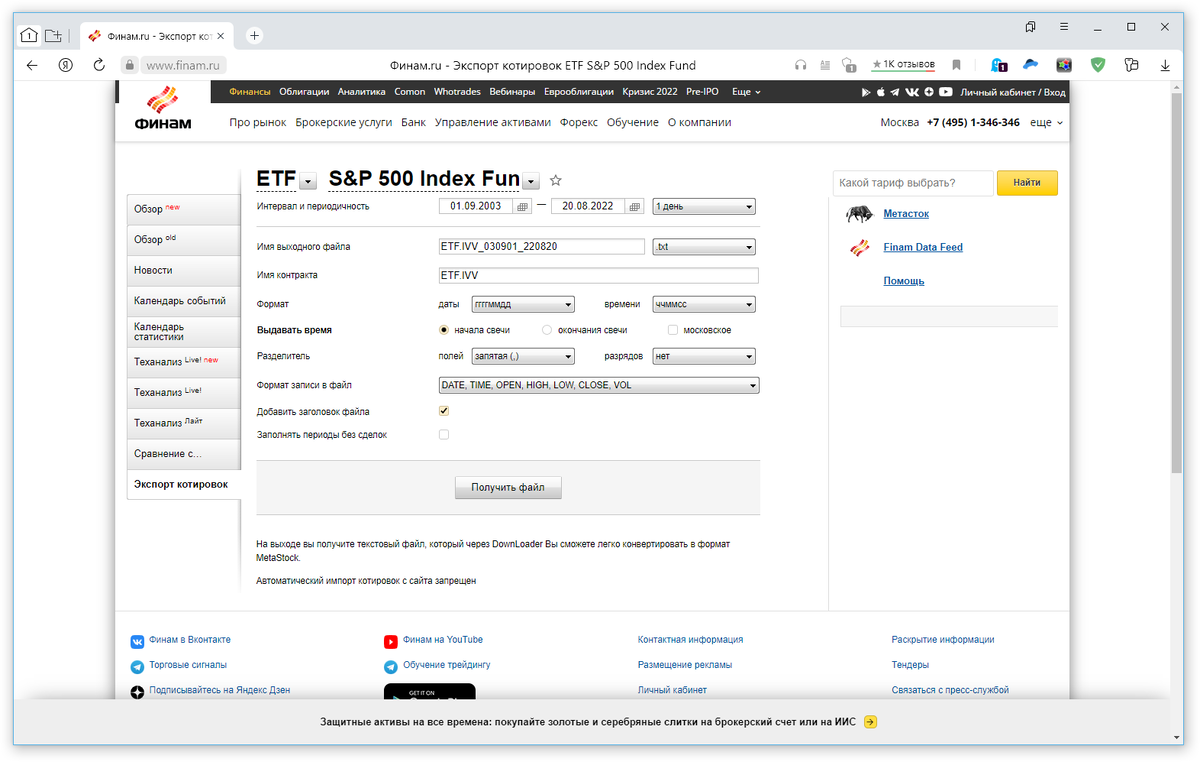Open the date format 'ггггммдд' dropdown

523,304
